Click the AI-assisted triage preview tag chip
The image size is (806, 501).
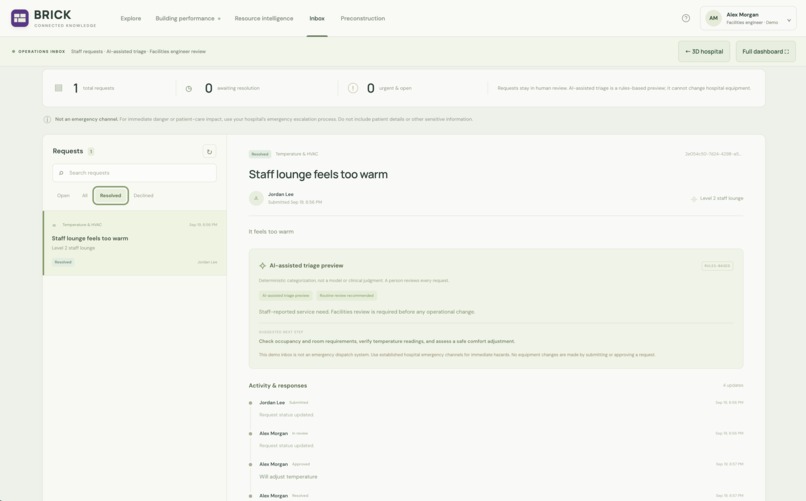[286, 296]
